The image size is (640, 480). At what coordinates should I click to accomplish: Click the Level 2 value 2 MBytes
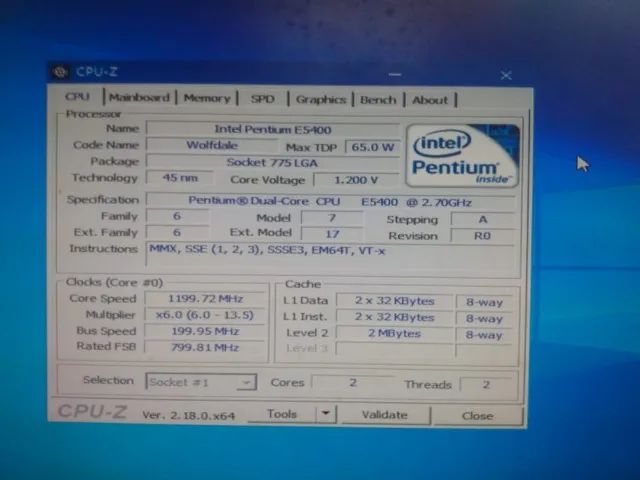point(394,333)
